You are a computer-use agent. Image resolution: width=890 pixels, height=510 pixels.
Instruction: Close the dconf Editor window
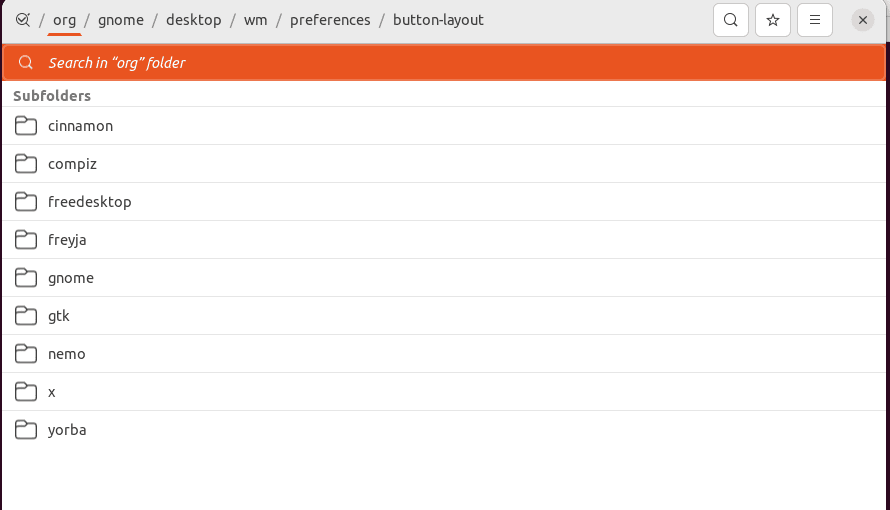click(862, 20)
